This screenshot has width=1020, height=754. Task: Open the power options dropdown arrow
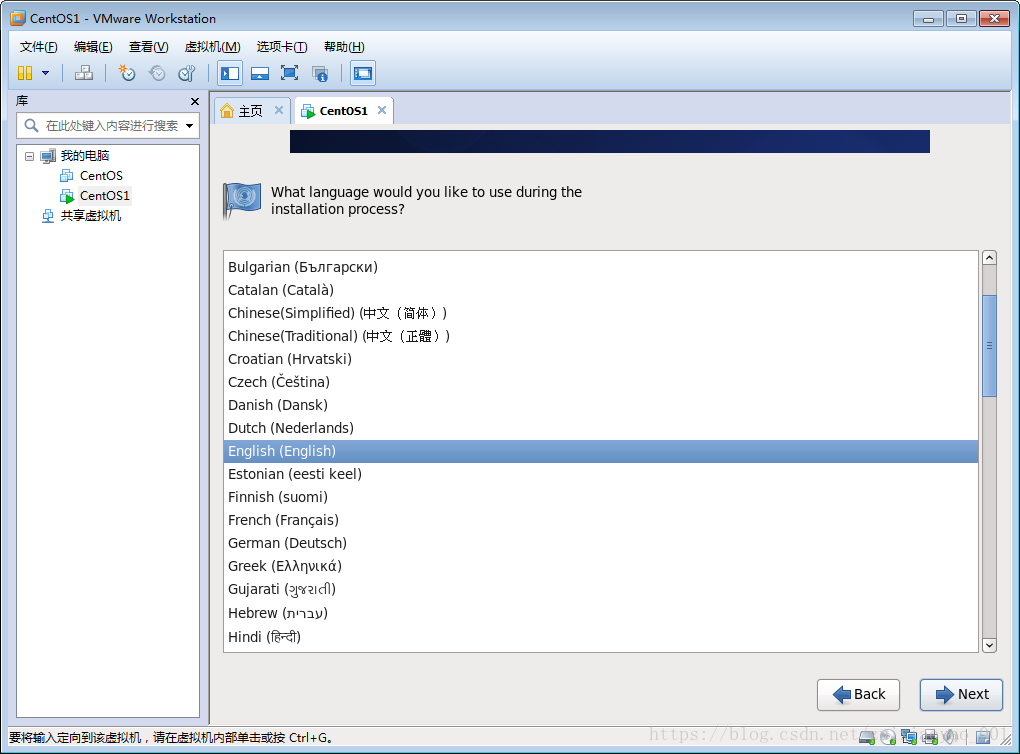pyautogui.click(x=46, y=73)
